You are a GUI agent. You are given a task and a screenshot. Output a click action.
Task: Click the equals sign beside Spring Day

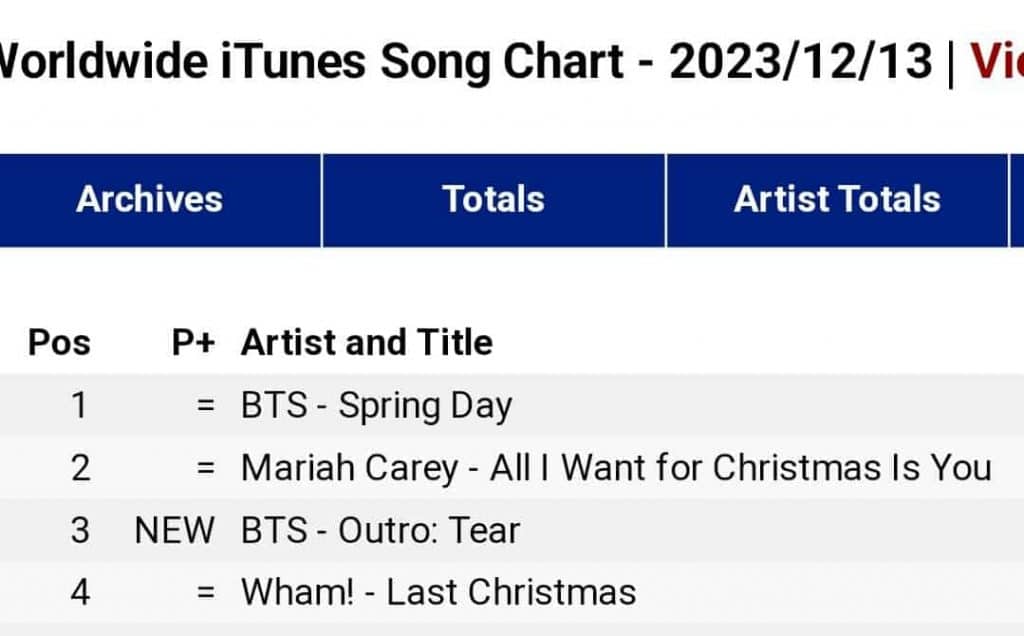coord(206,406)
